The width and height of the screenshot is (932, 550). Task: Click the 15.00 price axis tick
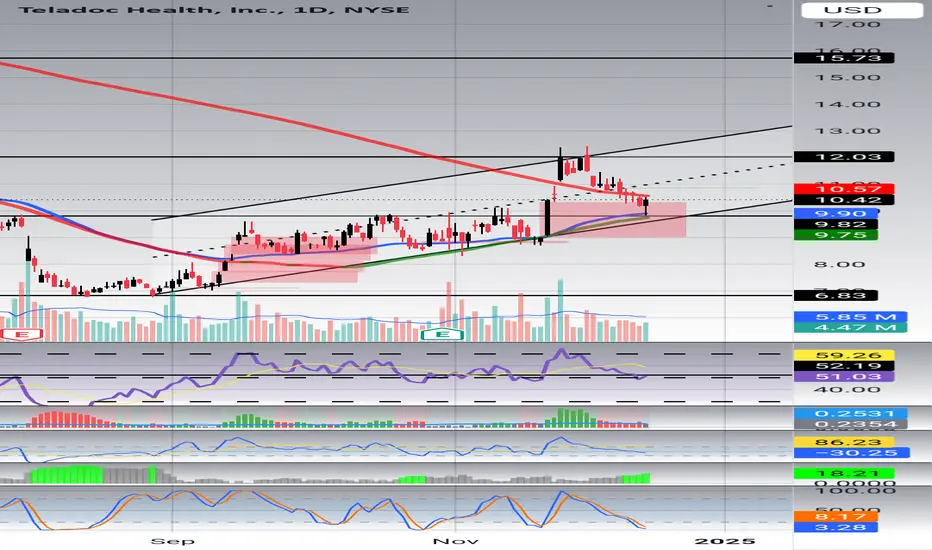click(848, 78)
